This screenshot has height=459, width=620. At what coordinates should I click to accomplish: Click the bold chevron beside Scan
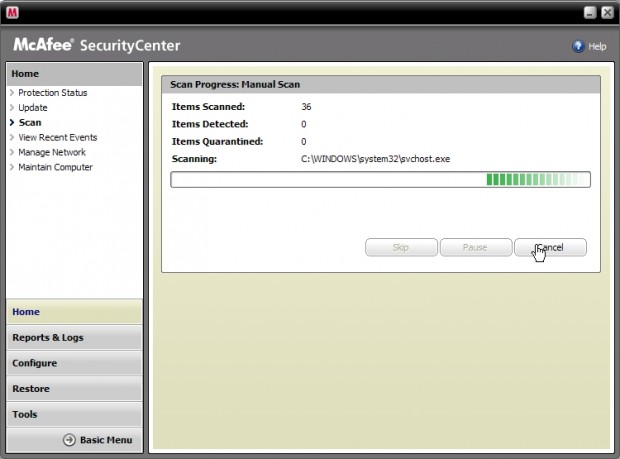point(12,123)
